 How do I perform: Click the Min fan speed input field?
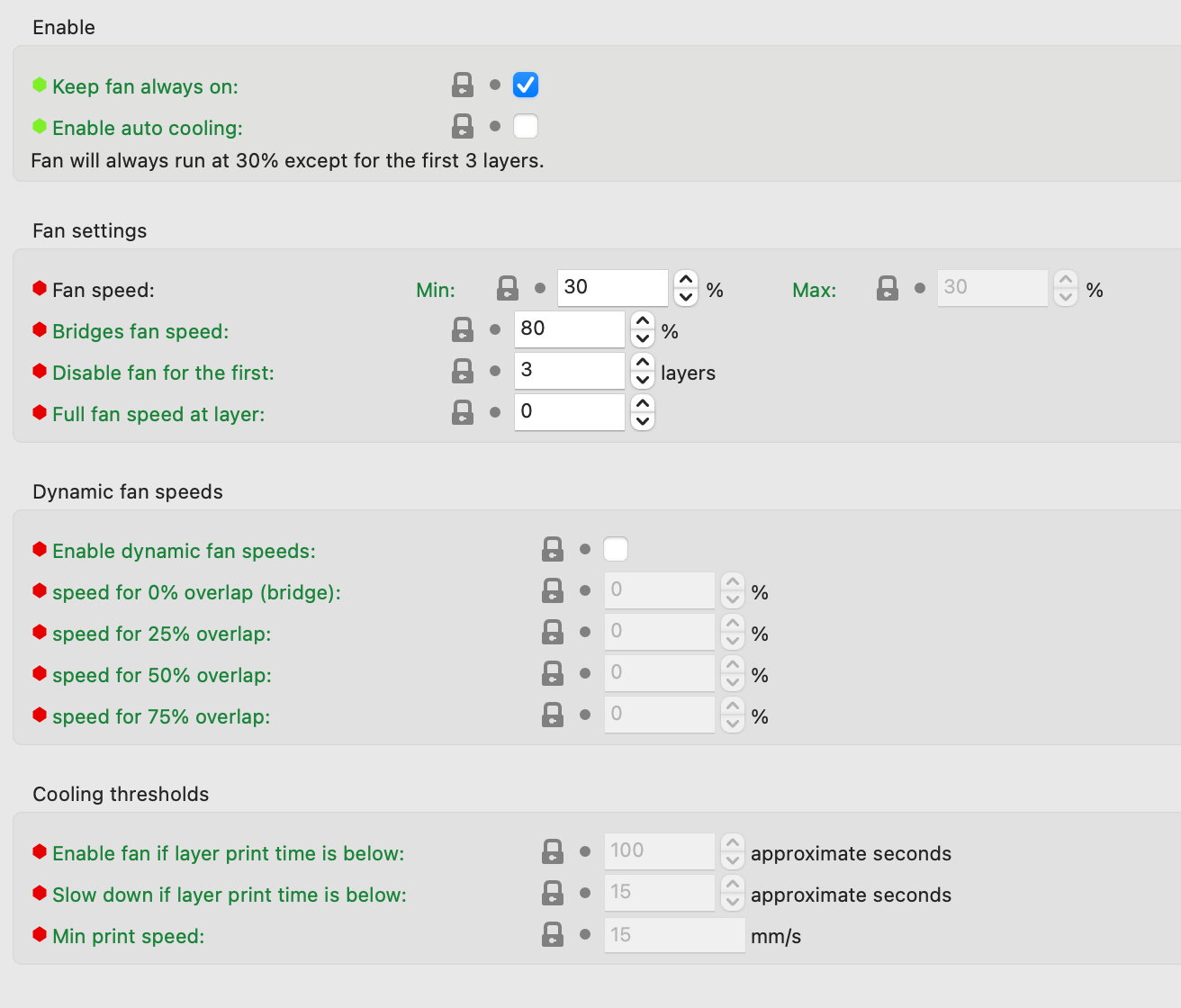[612, 288]
